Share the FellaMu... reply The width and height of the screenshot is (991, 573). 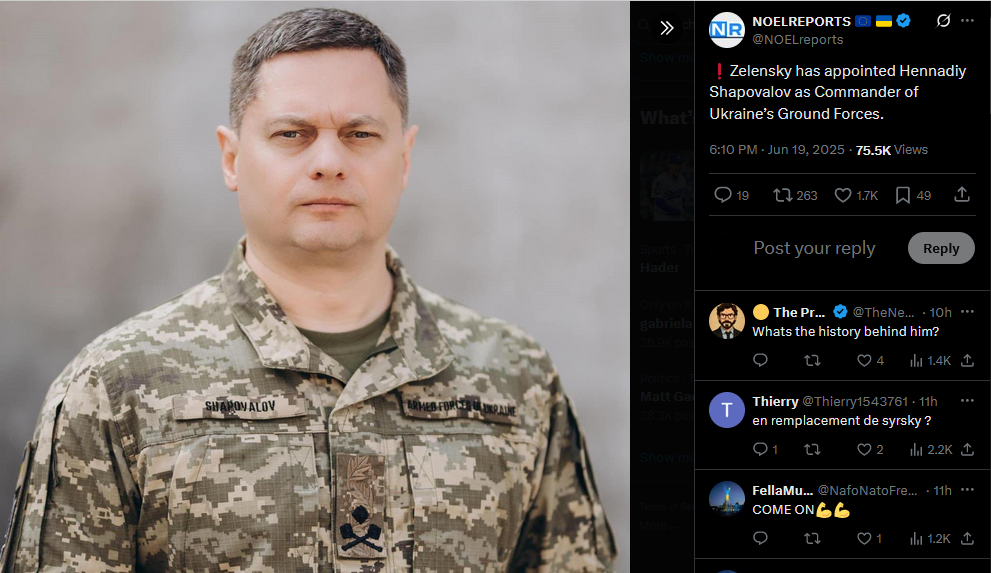[967, 538]
